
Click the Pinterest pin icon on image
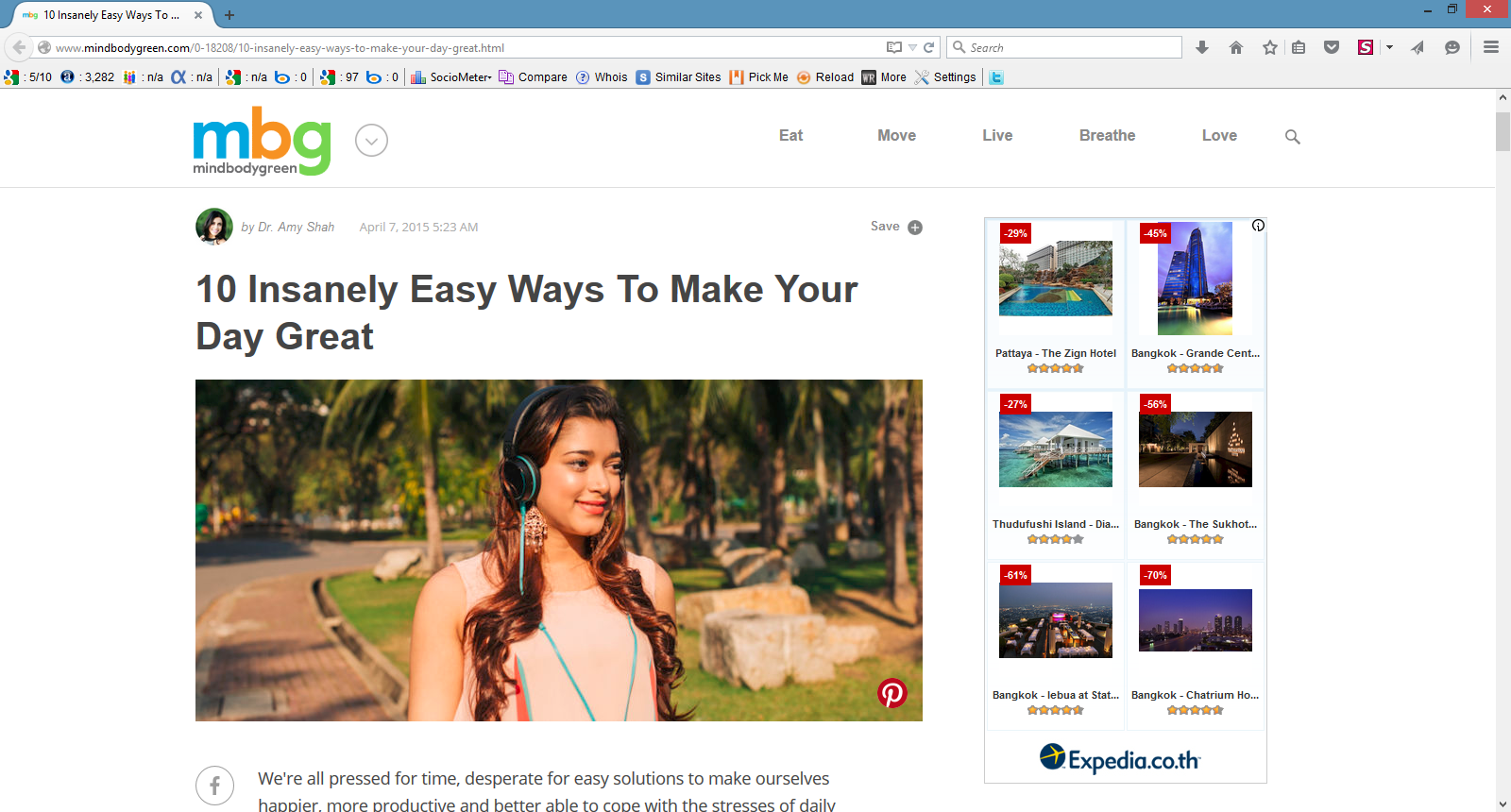point(892,693)
